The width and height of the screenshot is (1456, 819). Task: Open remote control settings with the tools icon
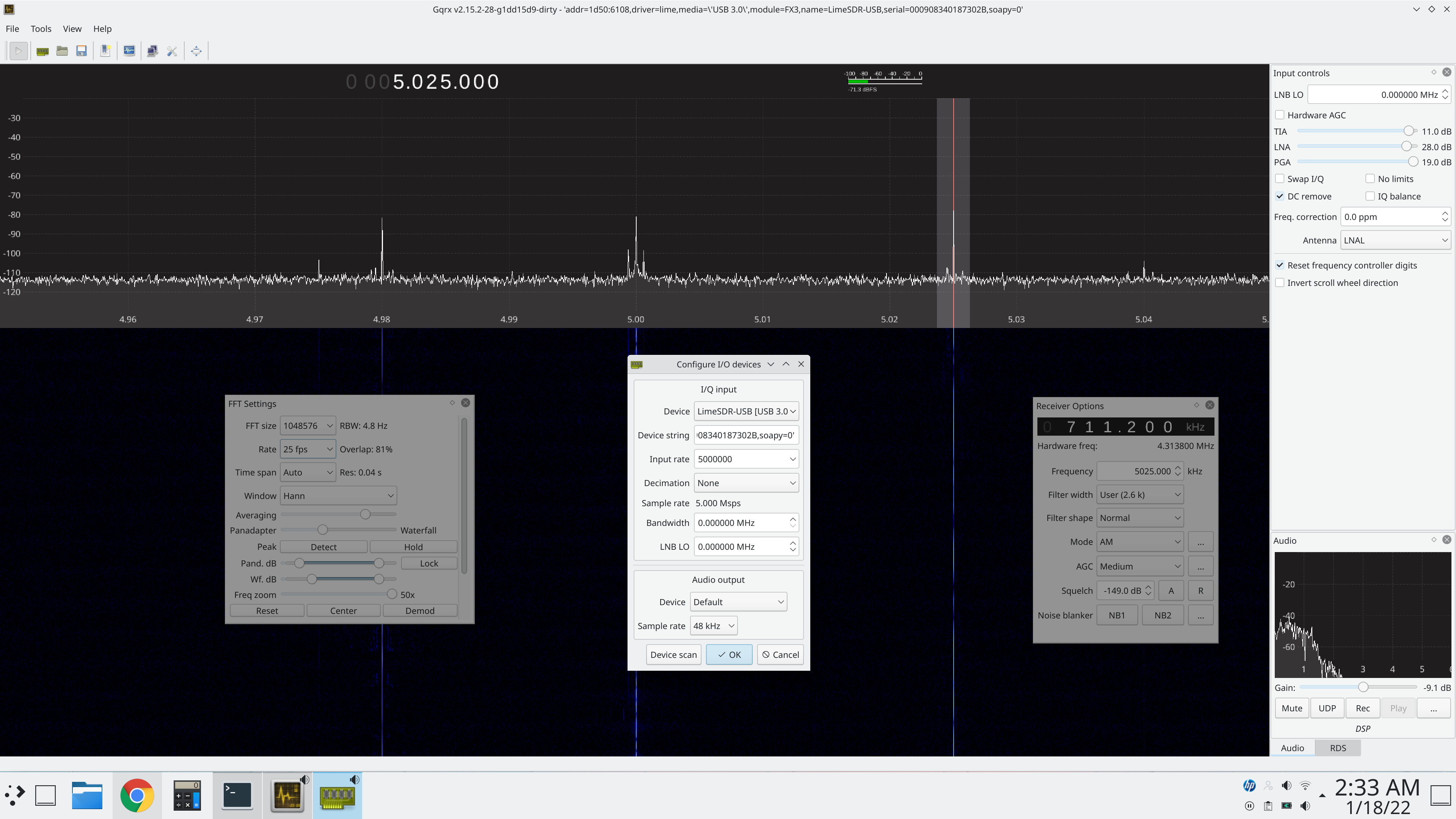pos(173,51)
